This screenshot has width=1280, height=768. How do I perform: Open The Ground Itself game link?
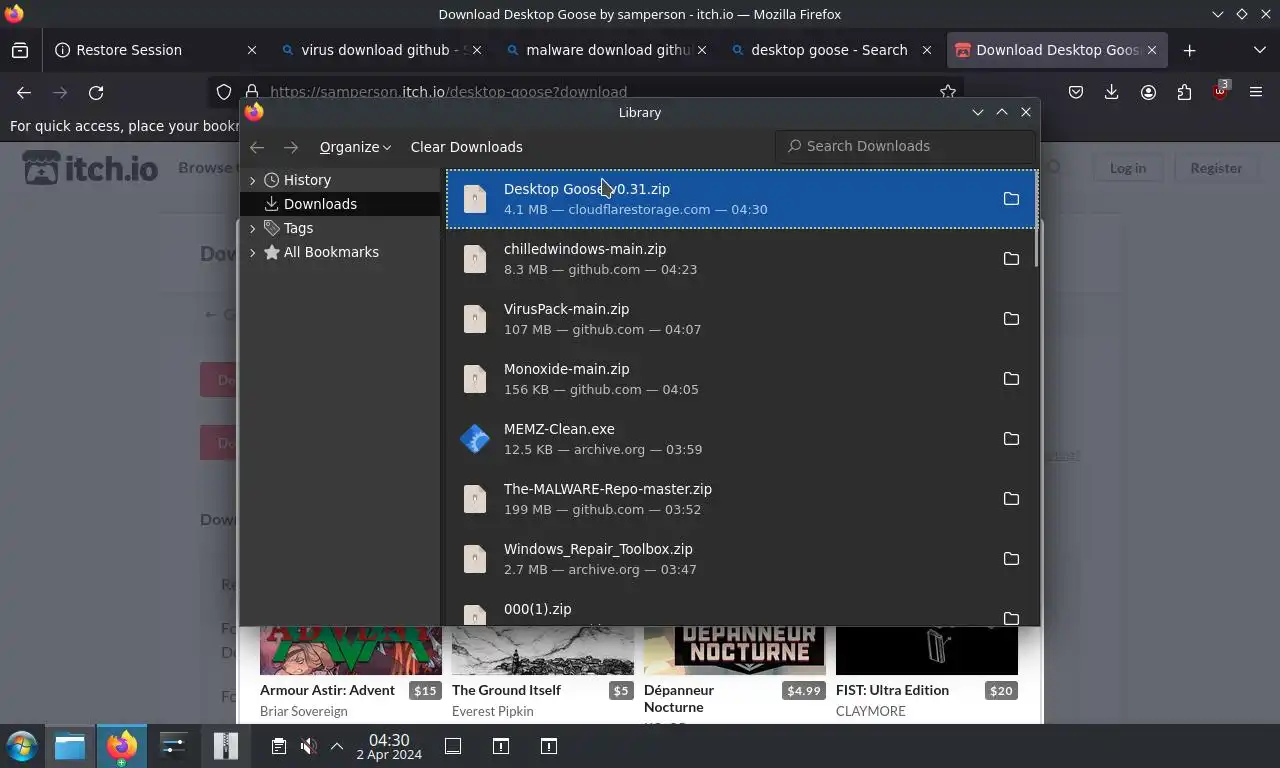506,690
